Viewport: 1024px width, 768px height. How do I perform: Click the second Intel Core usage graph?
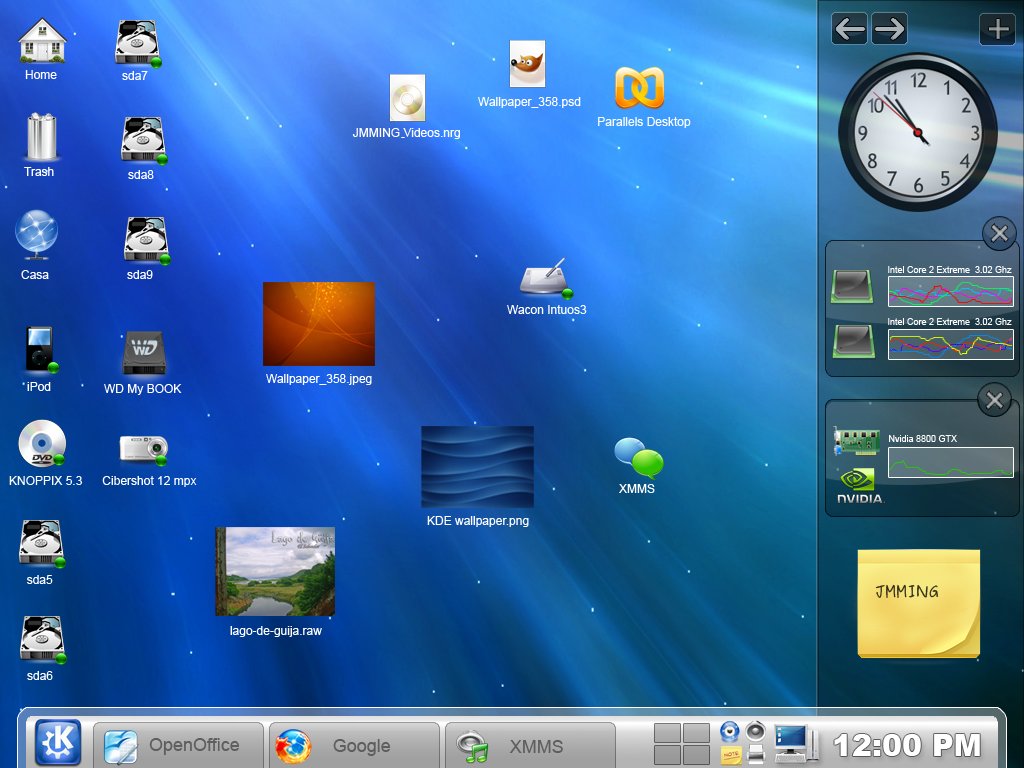coord(951,344)
